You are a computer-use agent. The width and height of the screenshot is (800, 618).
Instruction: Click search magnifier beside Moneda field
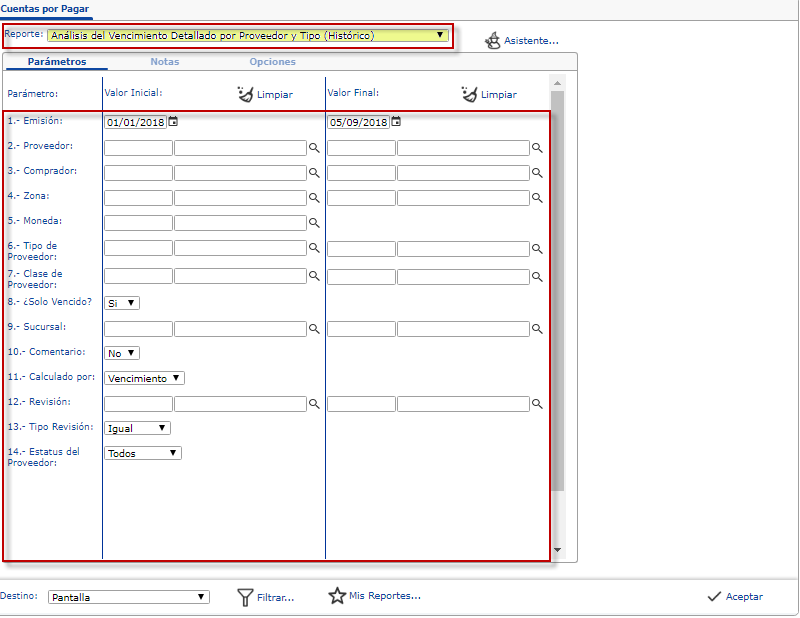coord(313,223)
